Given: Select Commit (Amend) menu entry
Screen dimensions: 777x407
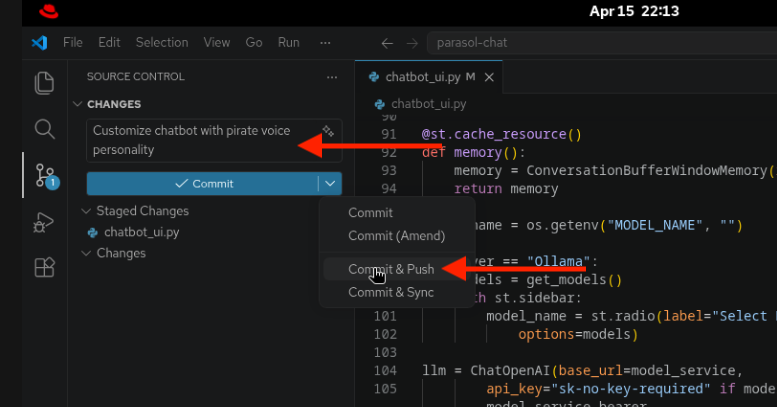Looking at the screenshot, I should pos(396,236).
